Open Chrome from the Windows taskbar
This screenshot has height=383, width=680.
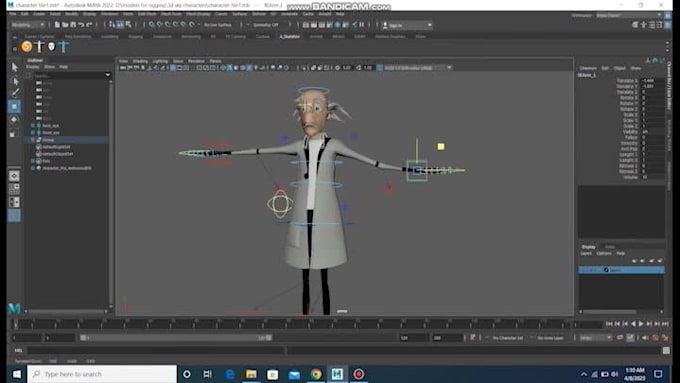316,374
